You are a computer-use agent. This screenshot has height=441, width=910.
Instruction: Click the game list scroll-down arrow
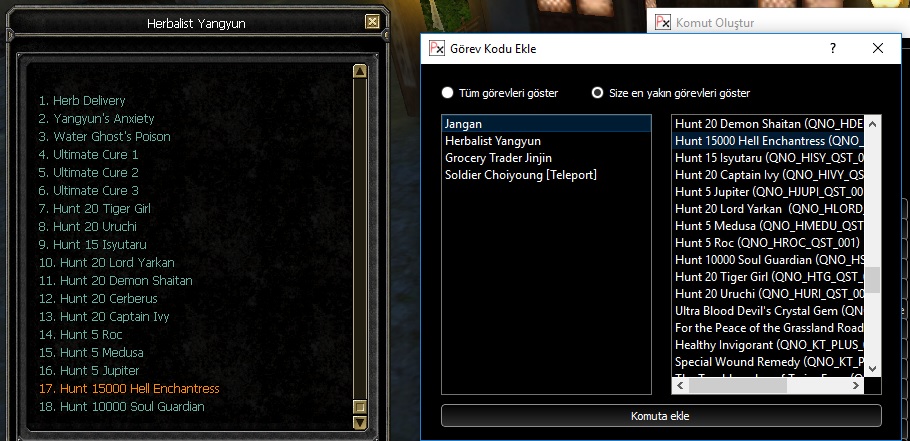click(x=360, y=422)
